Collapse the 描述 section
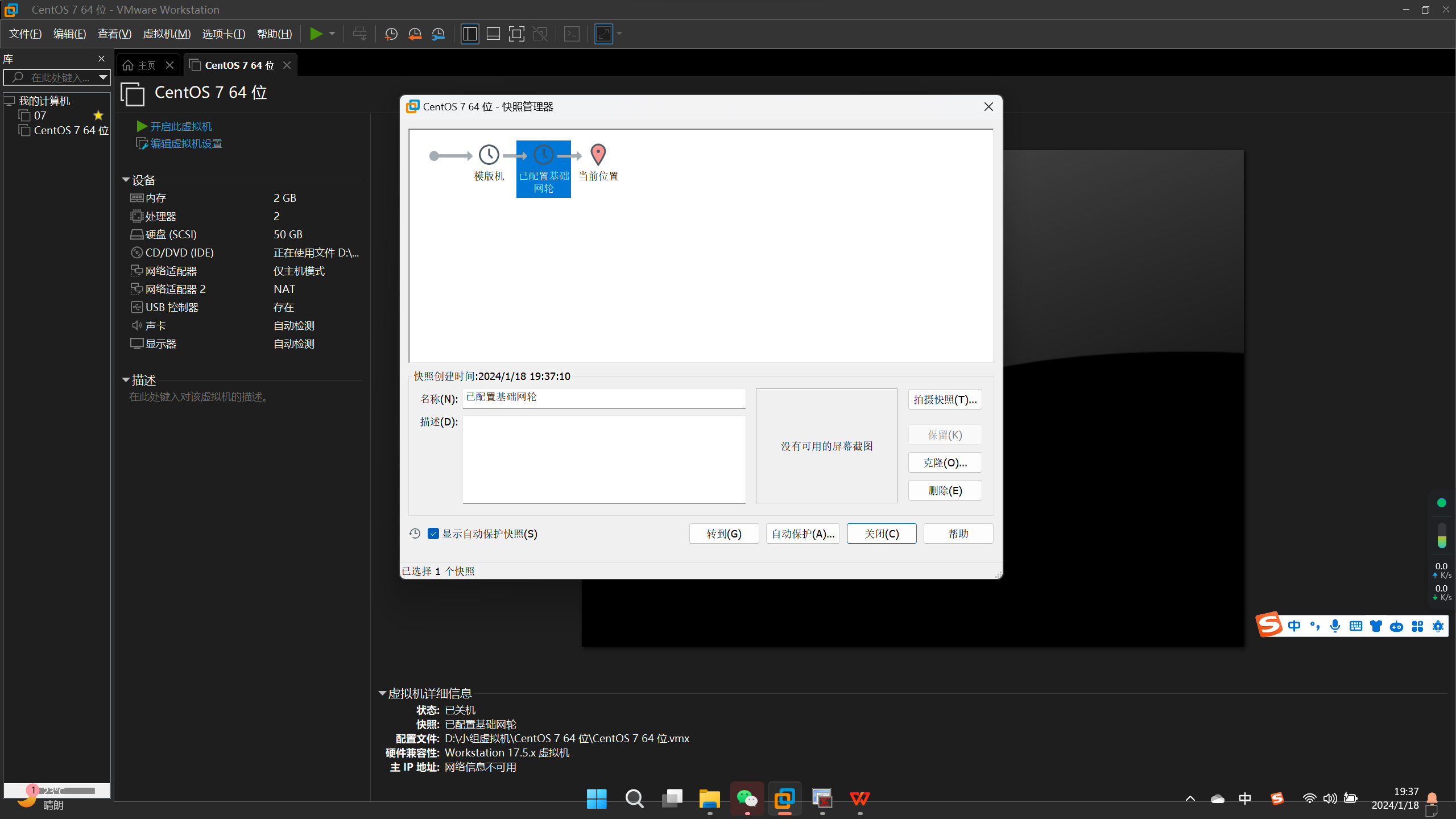The width and height of the screenshot is (1456, 819). tap(126, 380)
